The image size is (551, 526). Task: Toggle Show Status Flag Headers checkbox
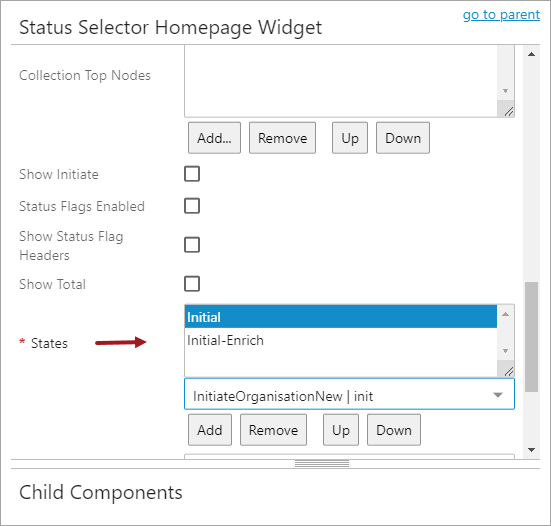point(192,245)
